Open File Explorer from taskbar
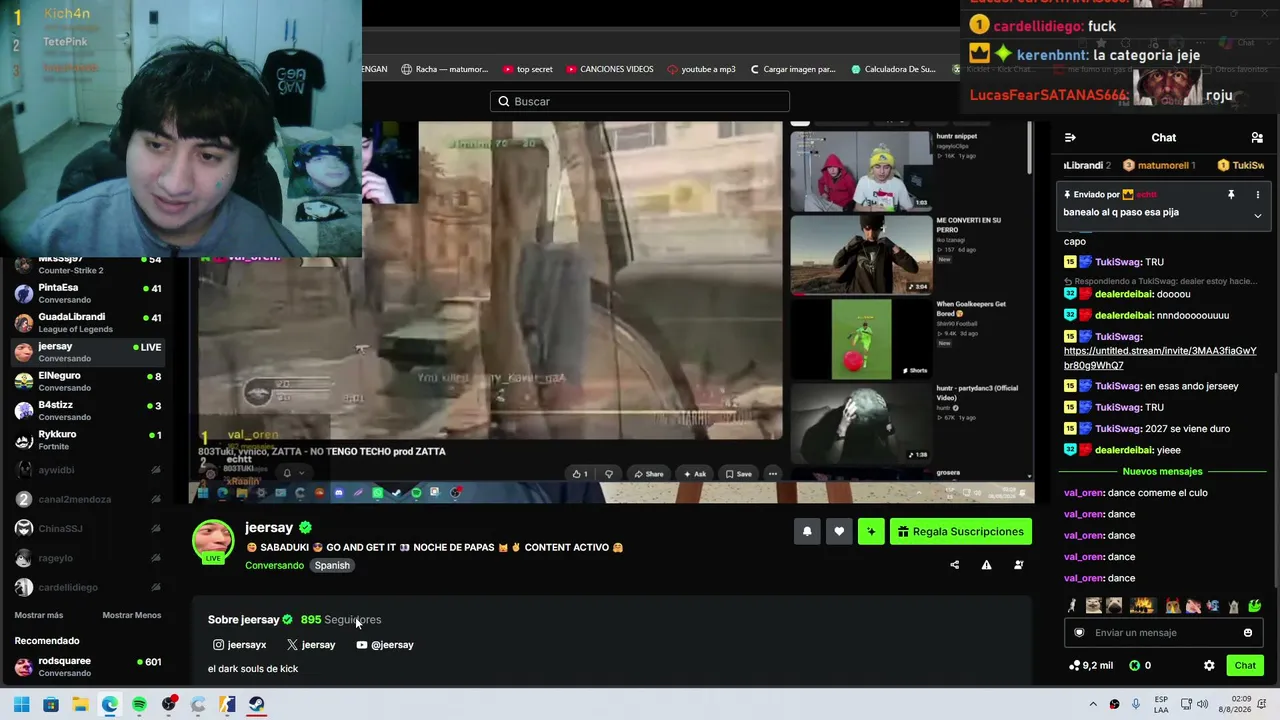 coord(80,704)
